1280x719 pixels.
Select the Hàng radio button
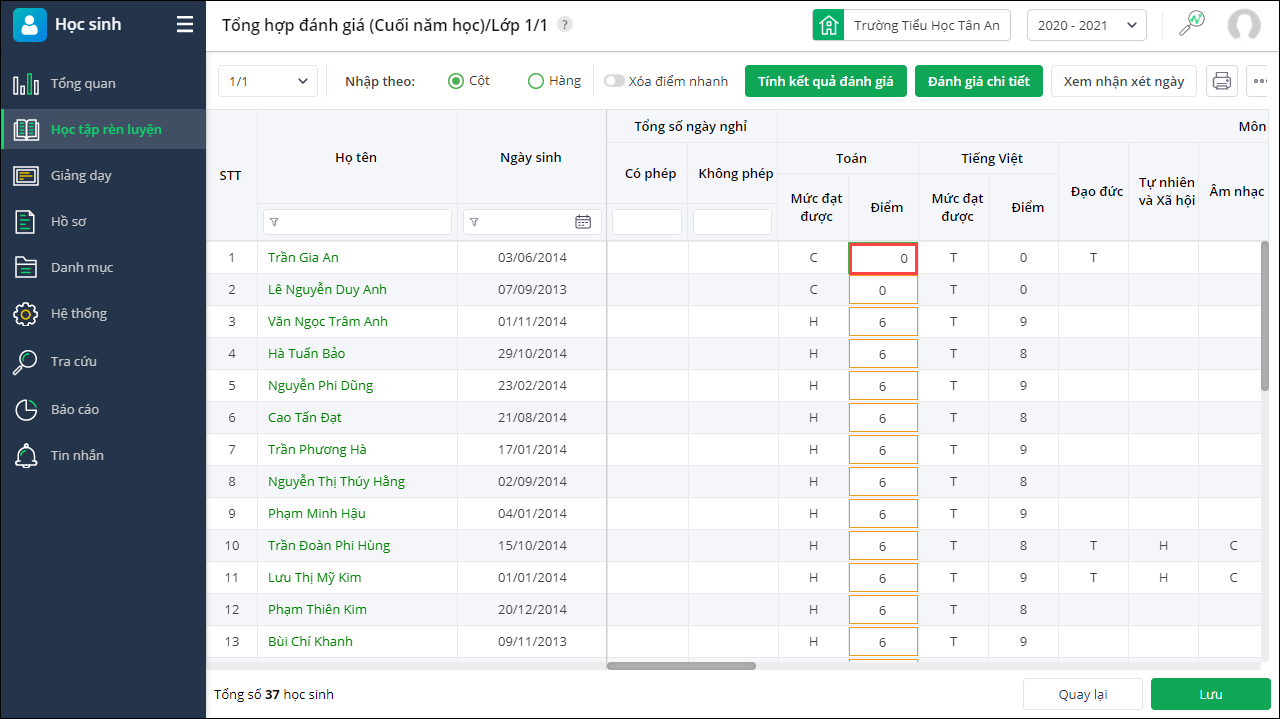coord(536,81)
